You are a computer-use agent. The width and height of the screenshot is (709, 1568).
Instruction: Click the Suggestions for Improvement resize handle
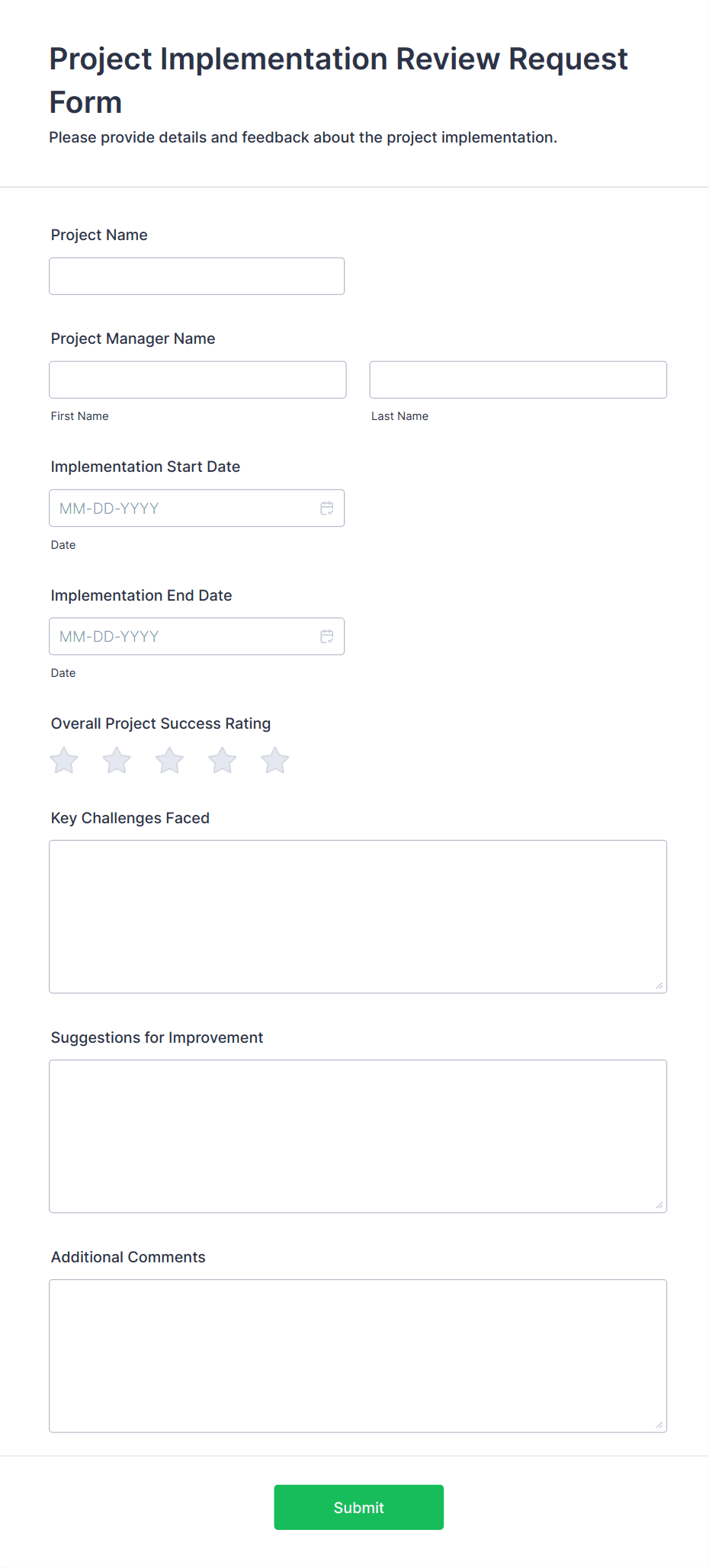tap(659, 1205)
